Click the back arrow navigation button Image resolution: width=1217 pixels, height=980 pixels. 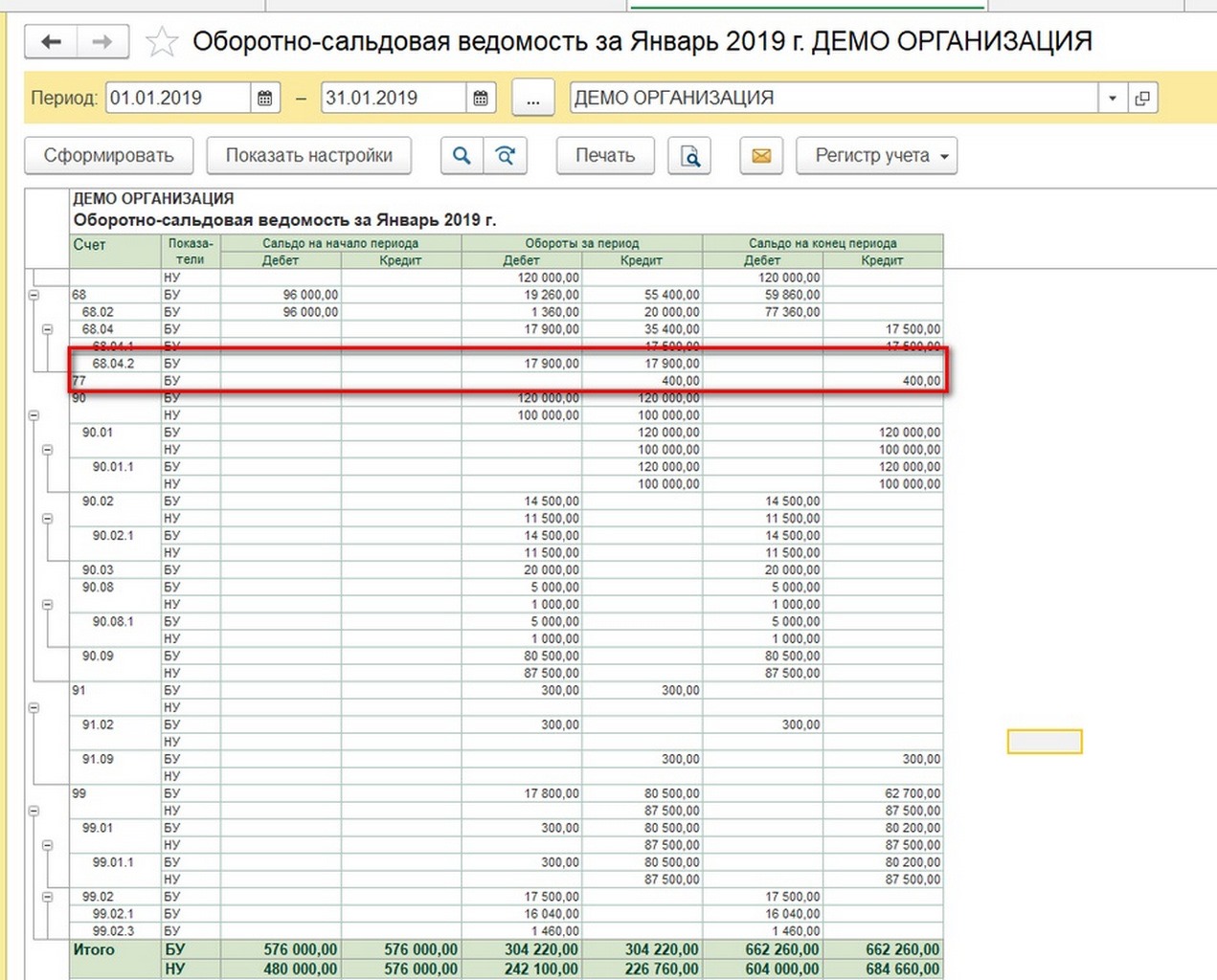[52, 42]
